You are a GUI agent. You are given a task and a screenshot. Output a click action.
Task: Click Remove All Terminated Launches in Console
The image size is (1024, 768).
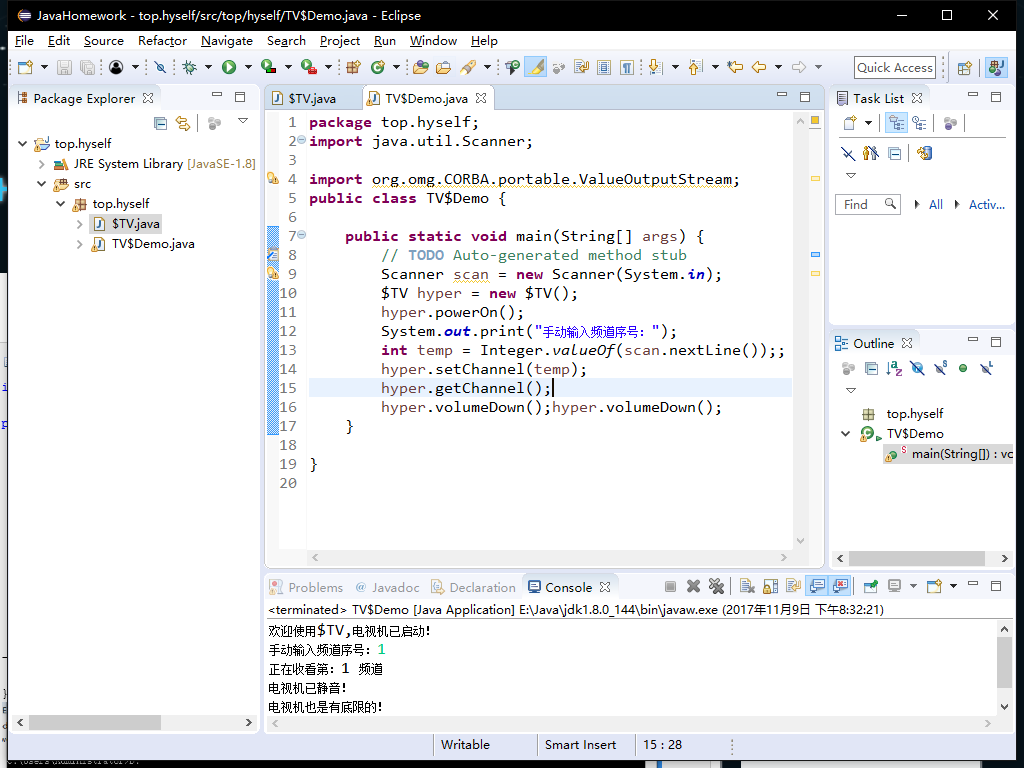click(x=716, y=586)
